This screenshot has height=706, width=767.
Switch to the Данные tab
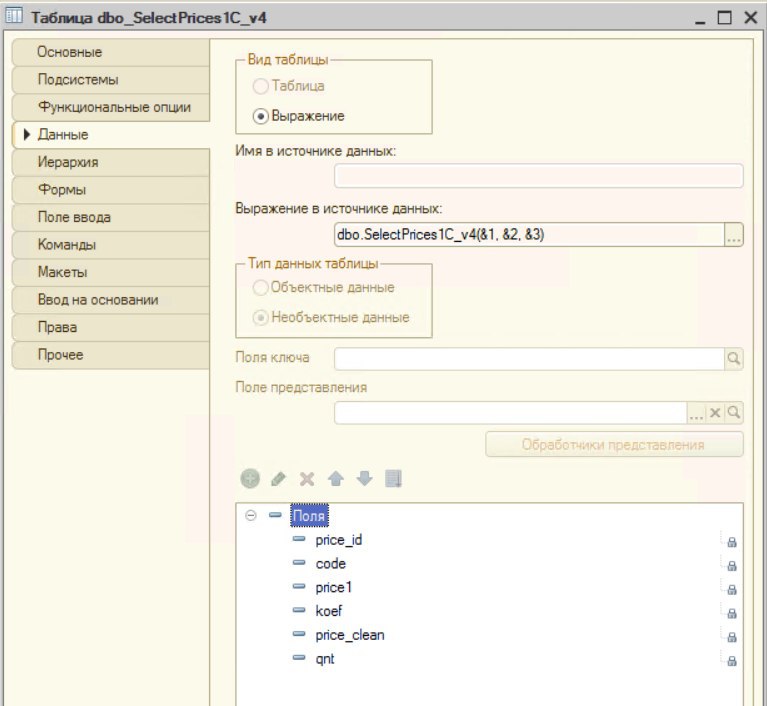(111, 135)
